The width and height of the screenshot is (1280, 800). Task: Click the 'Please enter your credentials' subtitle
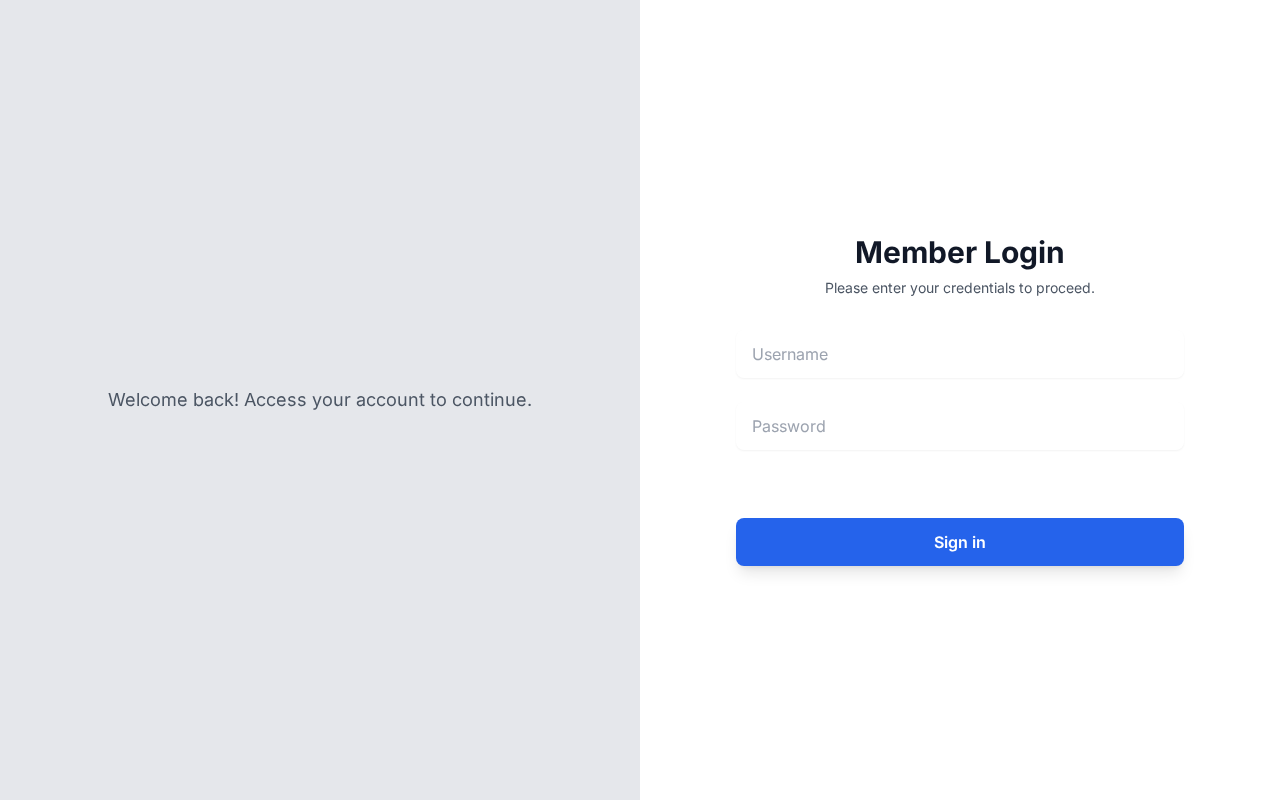pos(960,288)
